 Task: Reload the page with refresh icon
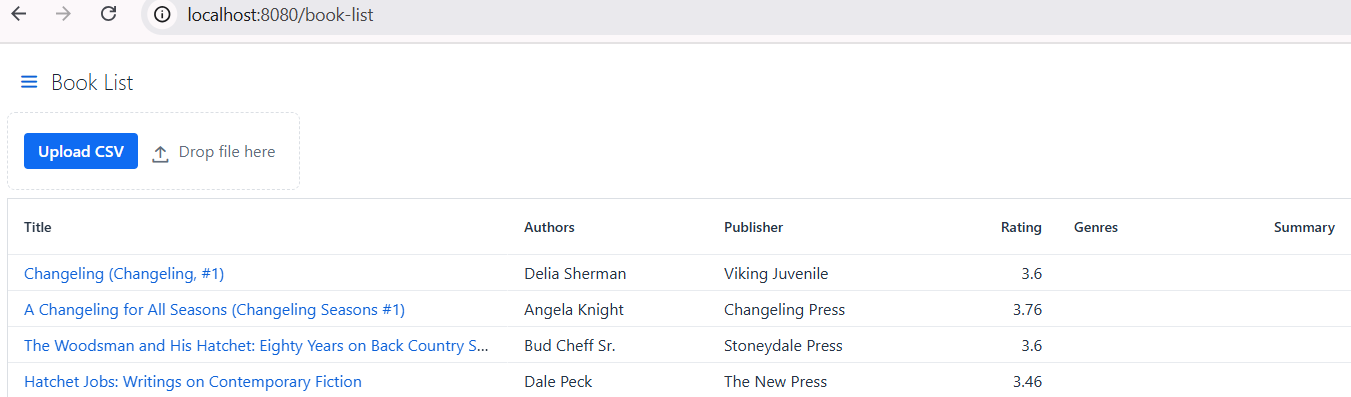click(x=109, y=15)
